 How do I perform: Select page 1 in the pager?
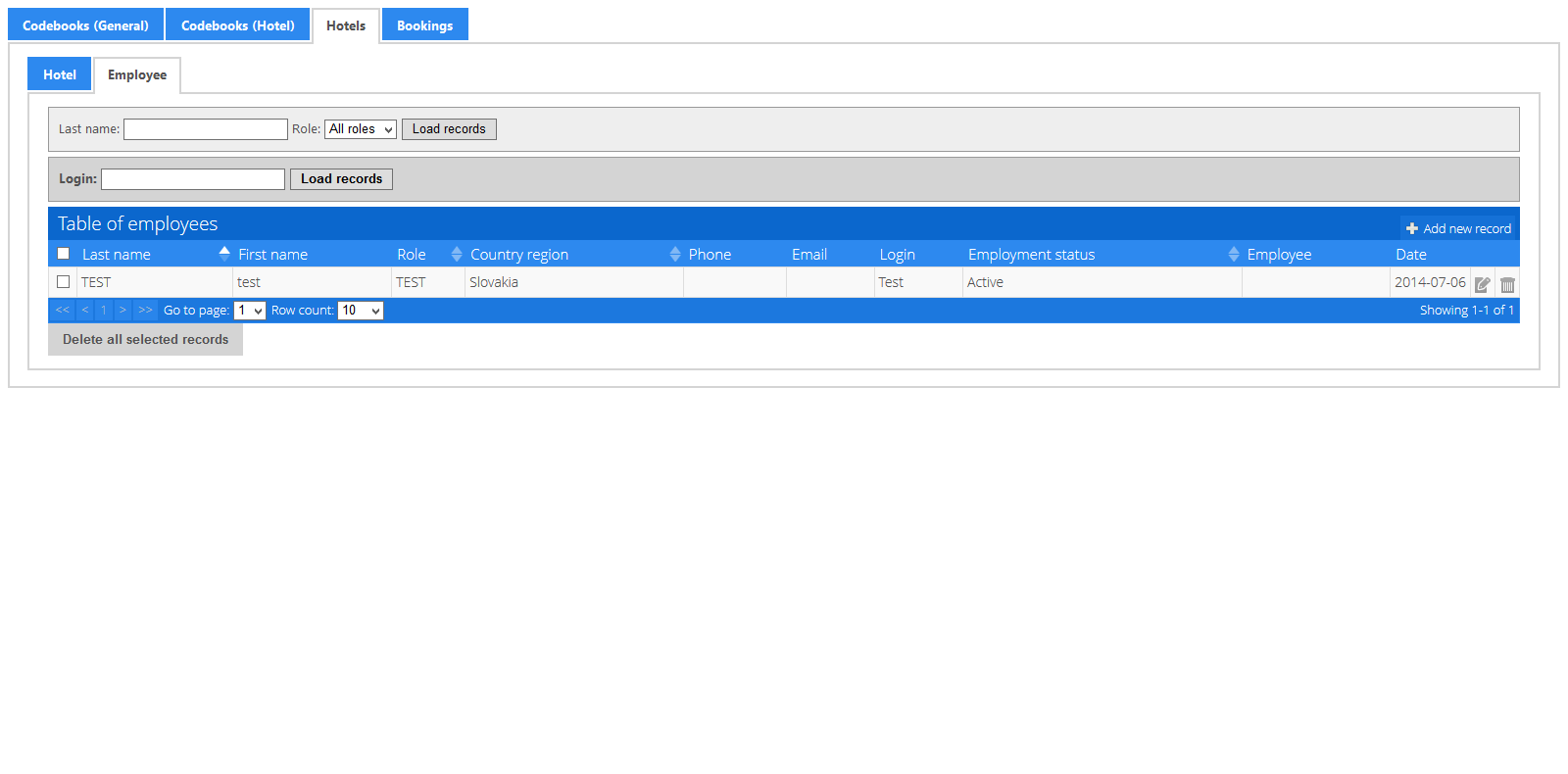tap(104, 310)
